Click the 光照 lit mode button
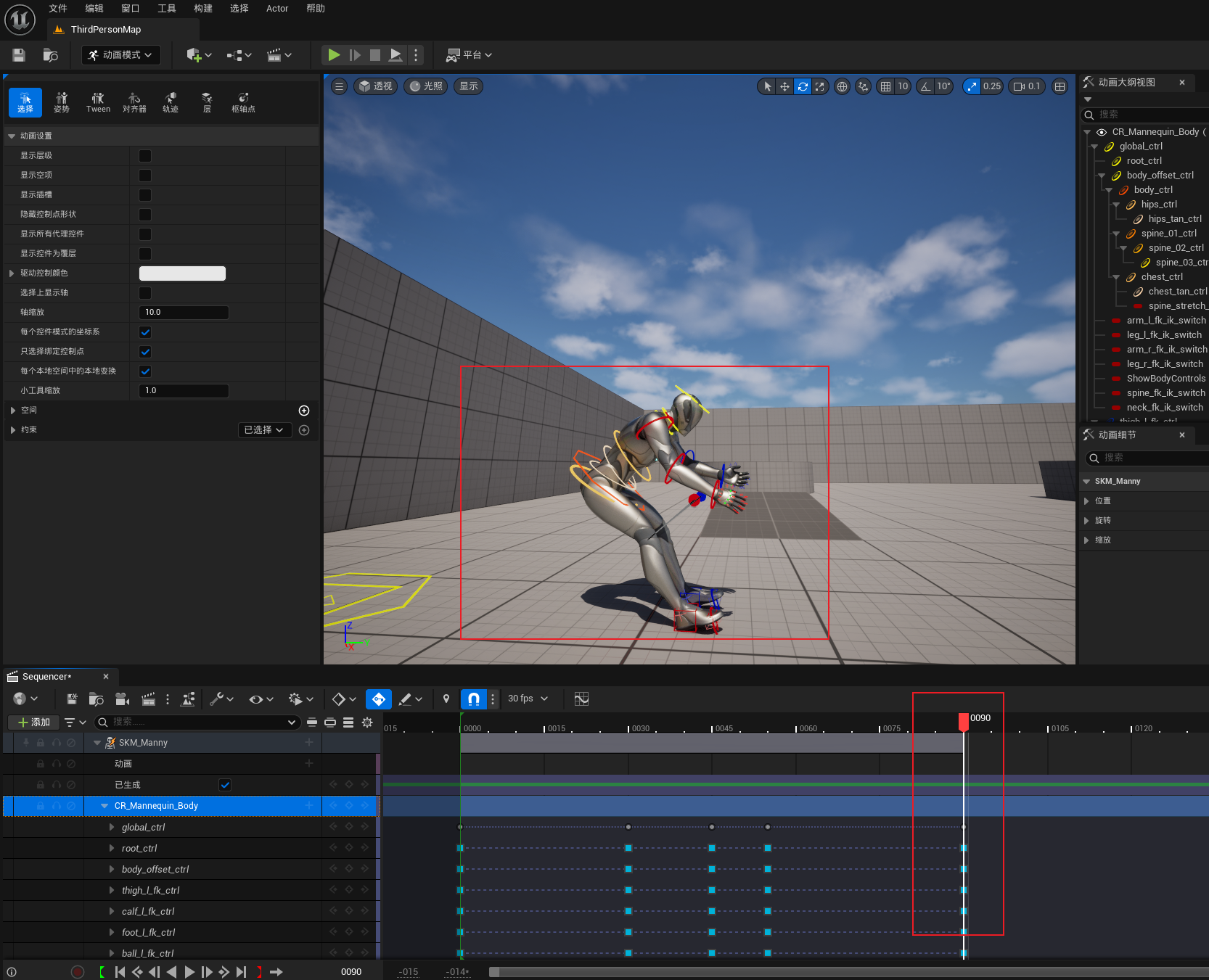The height and width of the screenshot is (980, 1209). pos(426,86)
